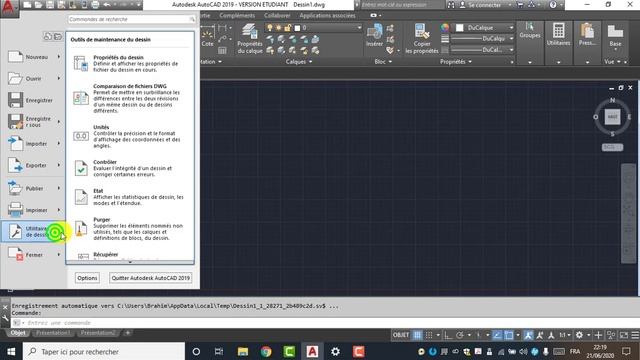This screenshot has width=640, height=360.
Task: Click the customization menu icon in status bar
Action: (635, 335)
